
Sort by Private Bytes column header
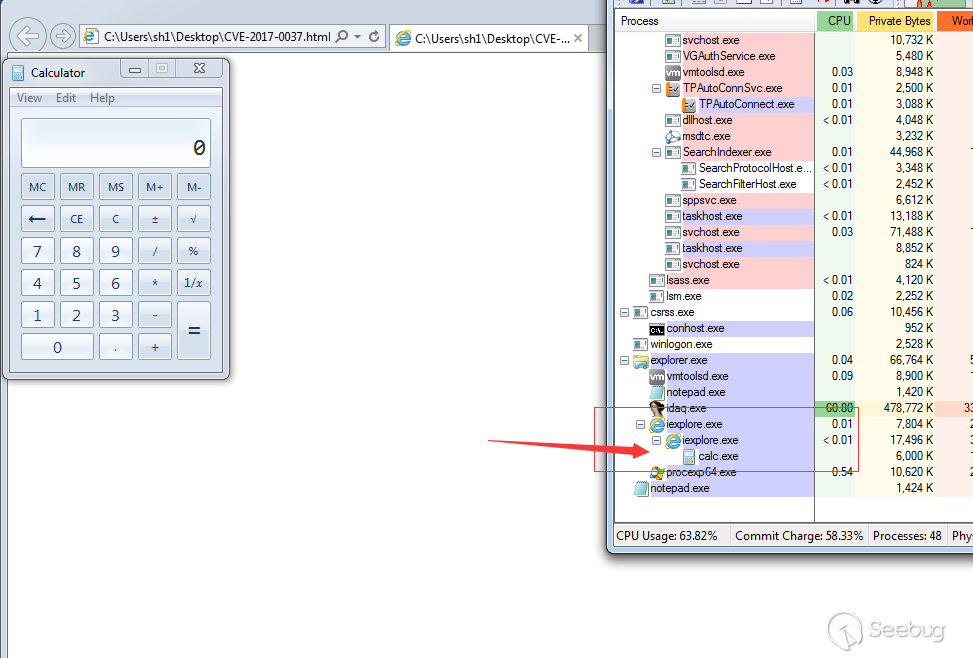tap(895, 20)
